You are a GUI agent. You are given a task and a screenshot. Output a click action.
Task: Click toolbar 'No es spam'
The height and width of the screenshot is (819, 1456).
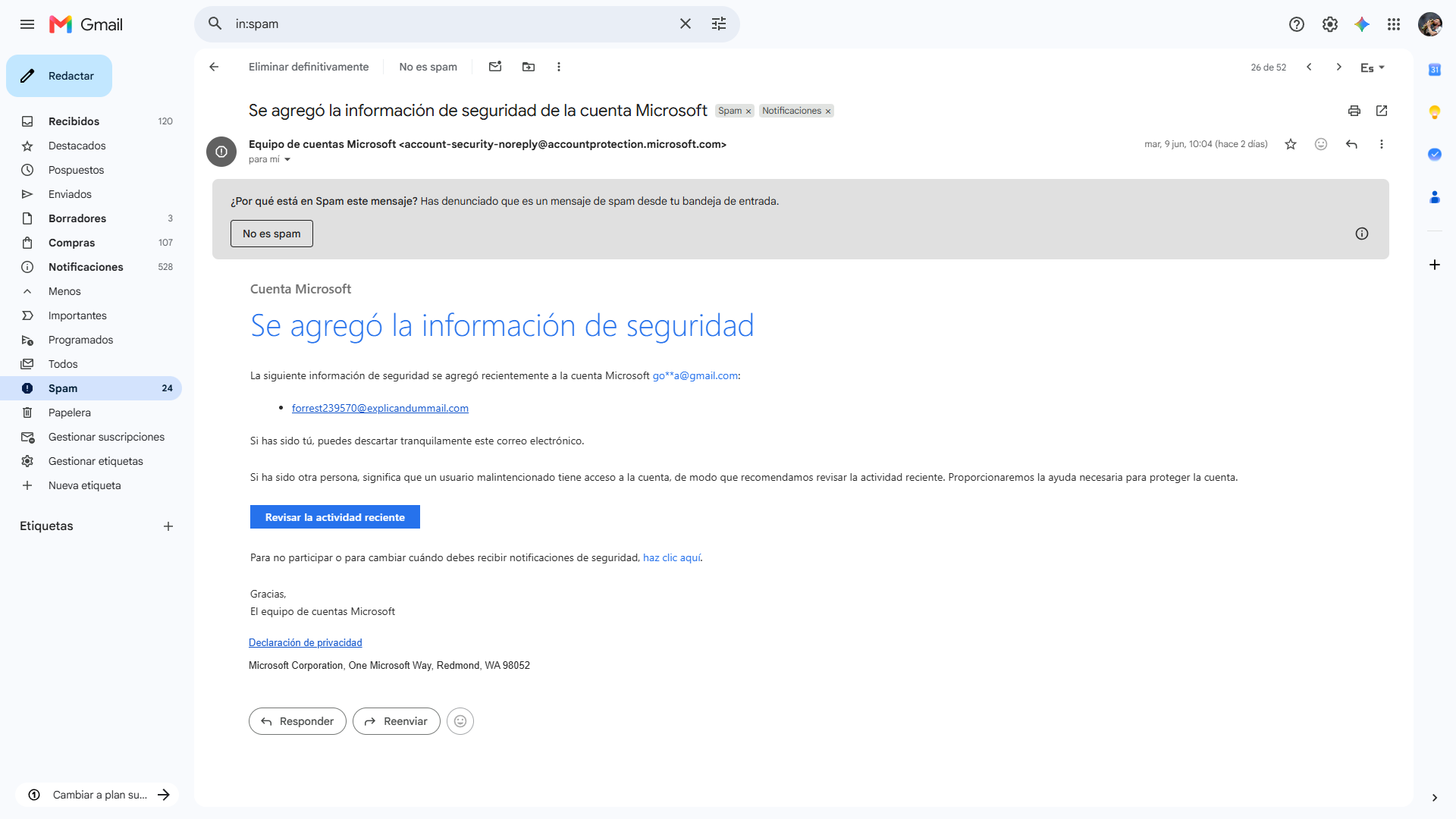tap(428, 67)
